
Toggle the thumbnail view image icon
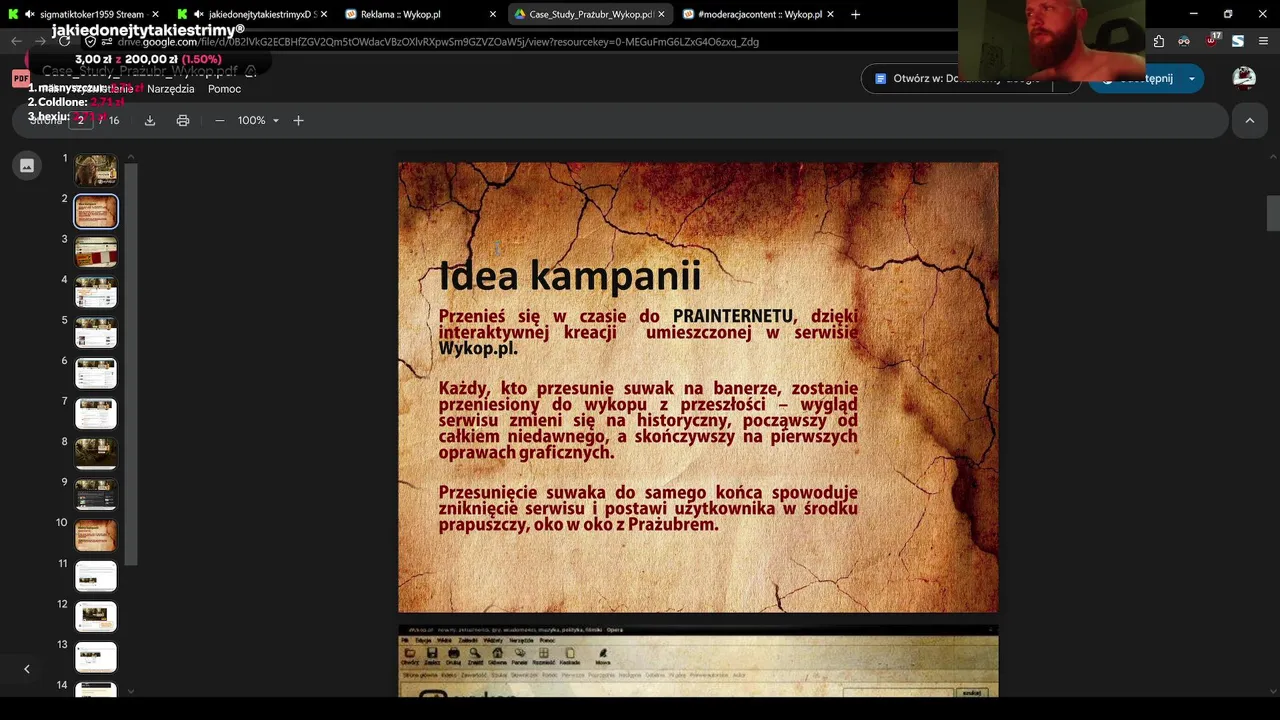pos(27,166)
